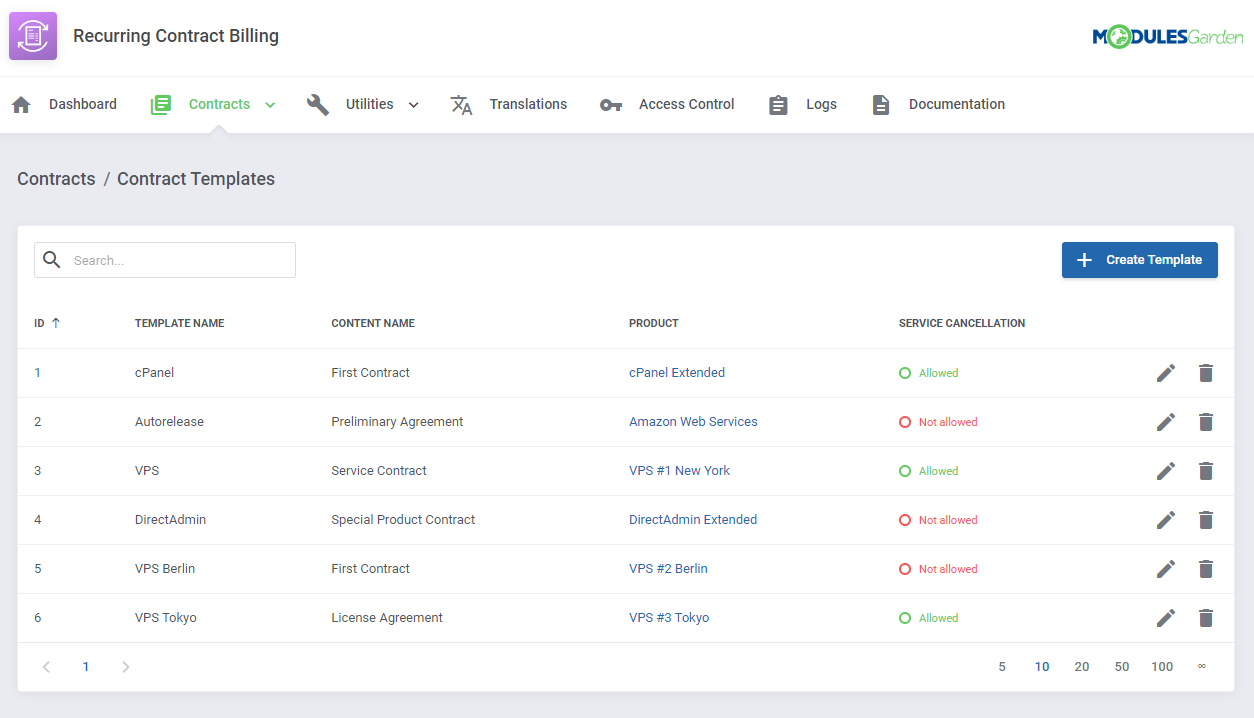
Task: Click the Create Template button
Action: tap(1139, 259)
